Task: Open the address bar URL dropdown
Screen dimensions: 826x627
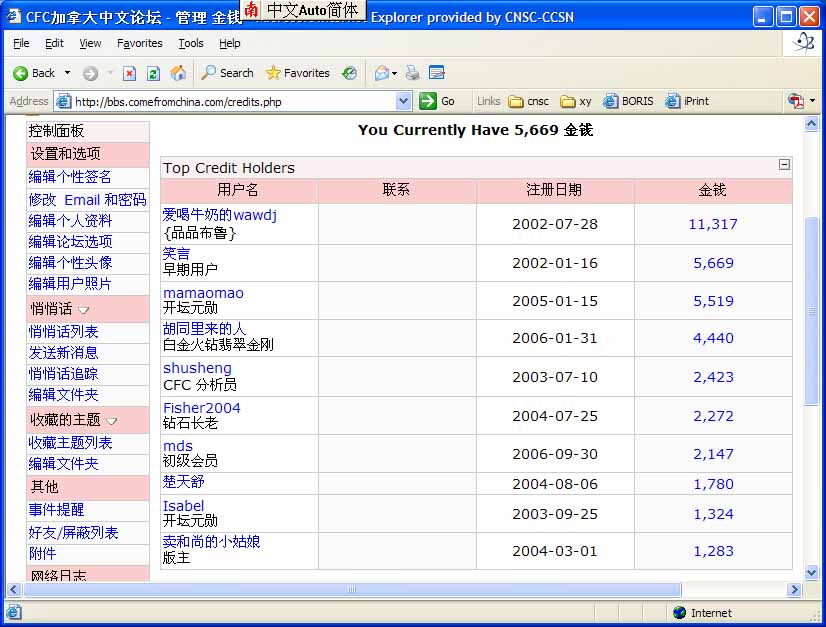Action: point(403,101)
